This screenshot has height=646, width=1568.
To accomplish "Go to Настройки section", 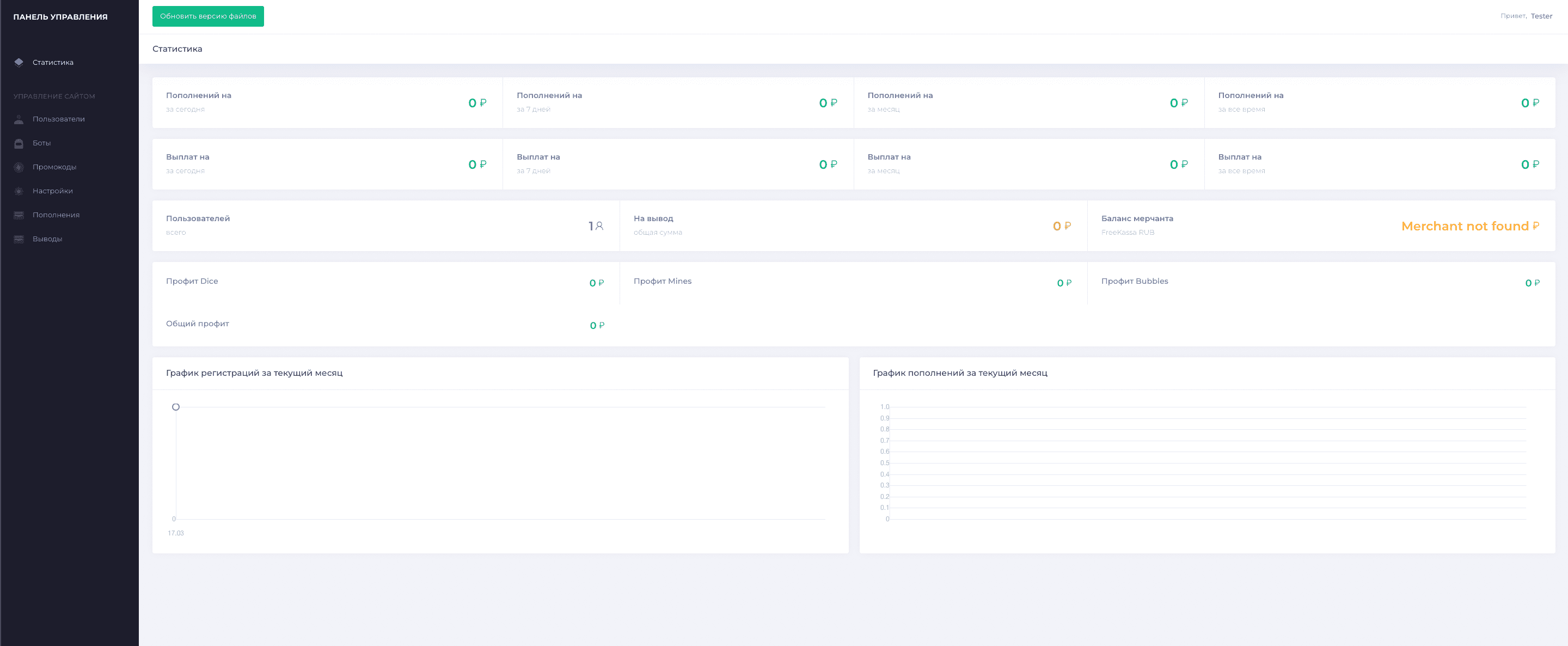I will click(x=52, y=191).
